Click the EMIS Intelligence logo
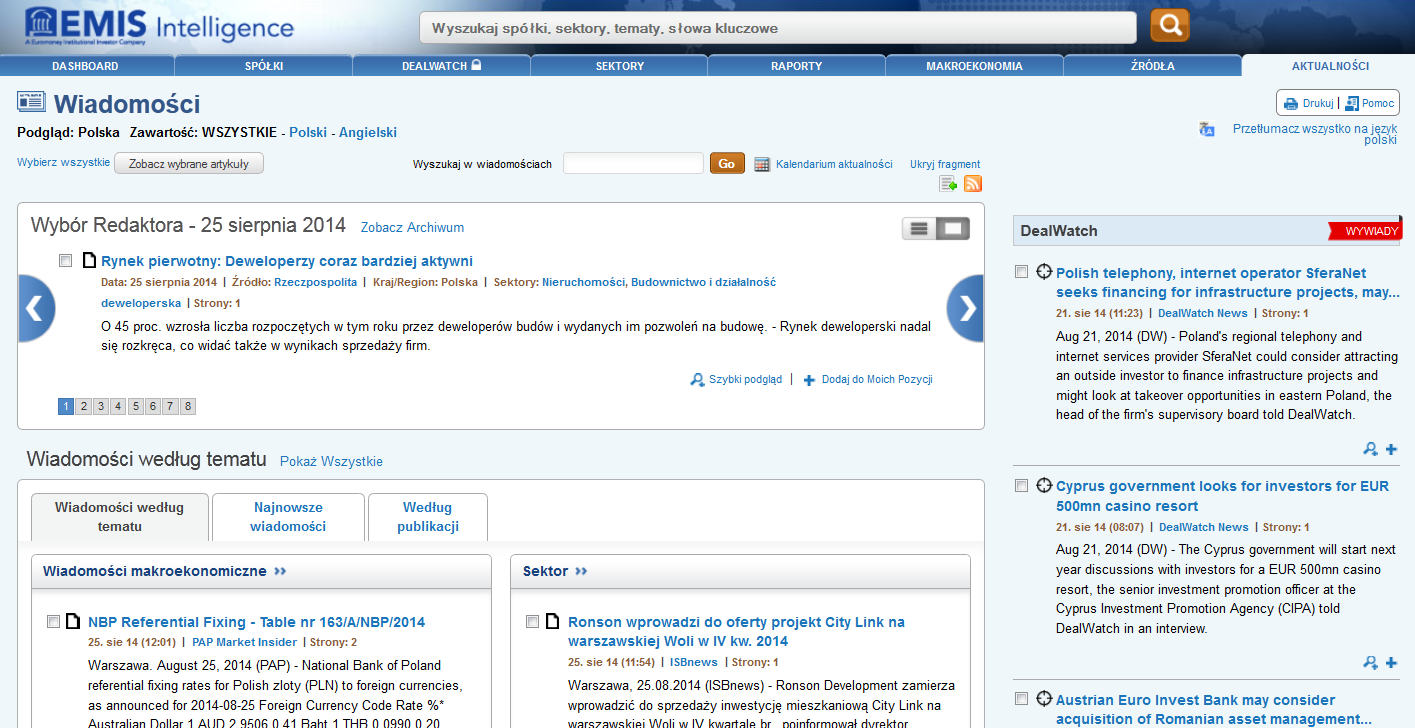The height and width of the screenshot is (728, 1415). 159,26
